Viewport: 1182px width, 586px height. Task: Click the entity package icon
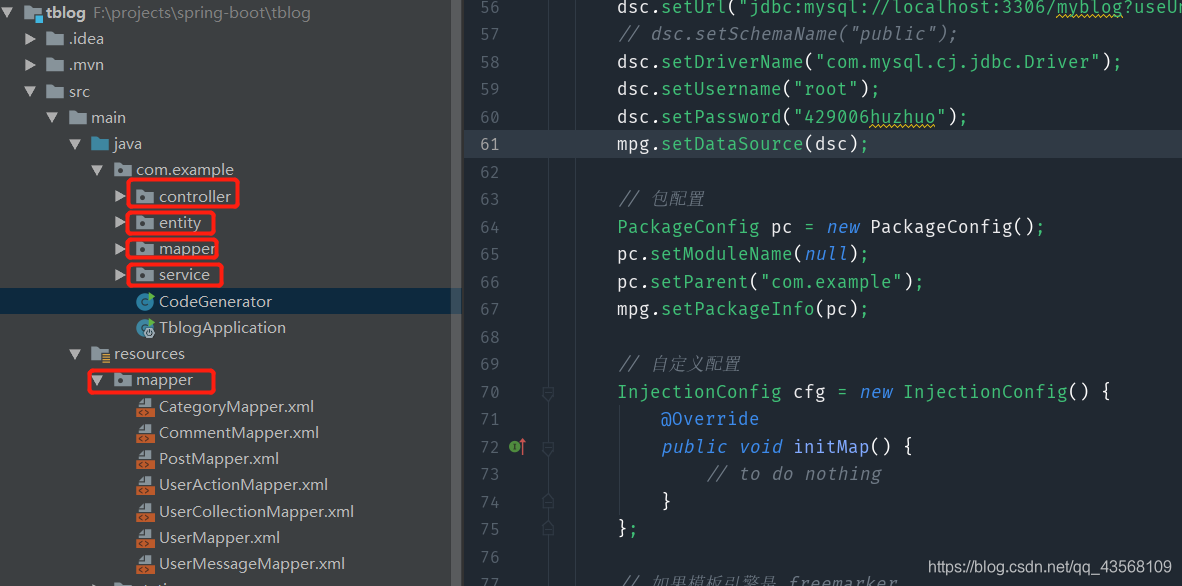[x=143, y=222]
